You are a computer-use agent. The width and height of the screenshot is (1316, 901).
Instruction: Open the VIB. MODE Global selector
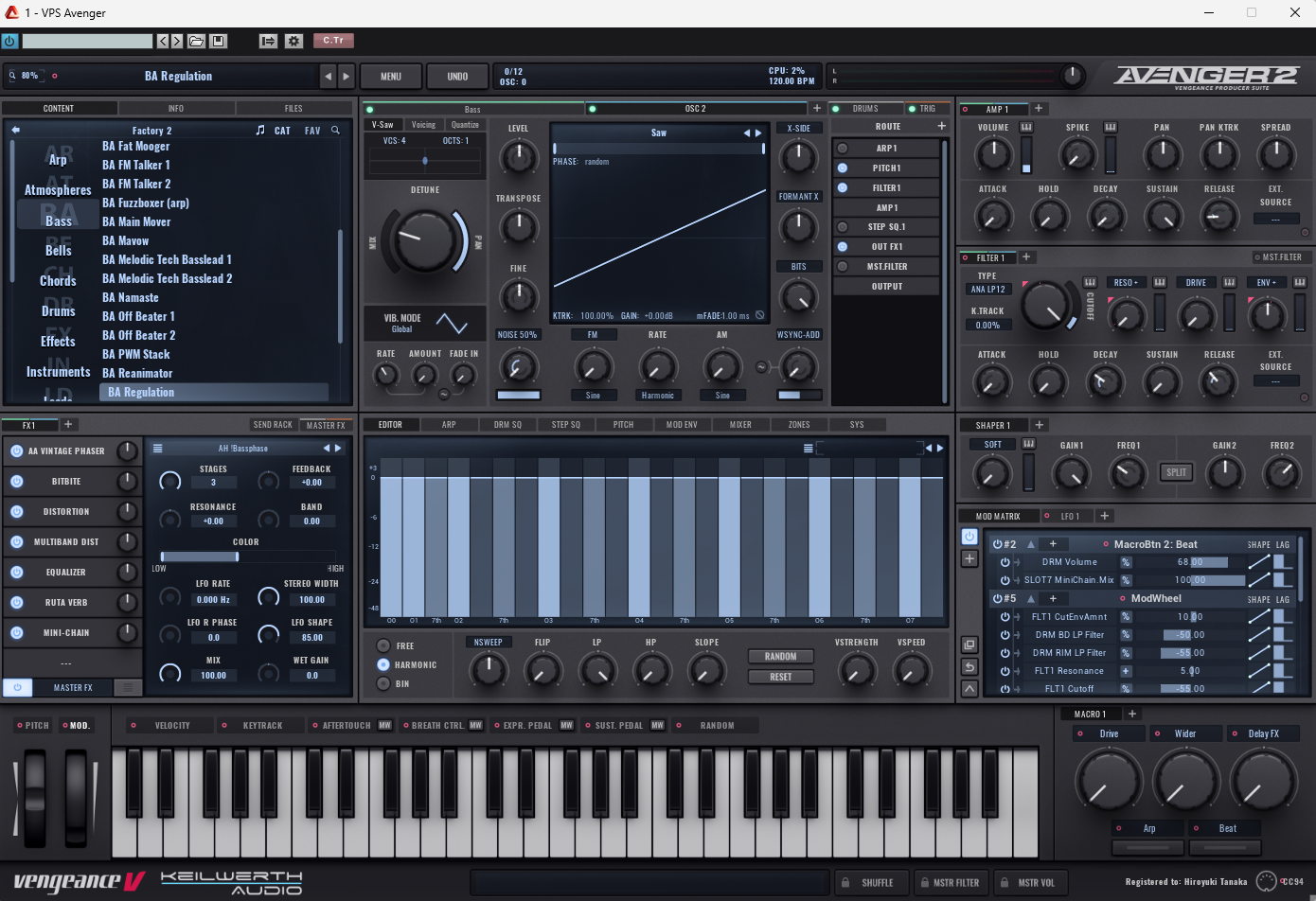coord(402,329)
